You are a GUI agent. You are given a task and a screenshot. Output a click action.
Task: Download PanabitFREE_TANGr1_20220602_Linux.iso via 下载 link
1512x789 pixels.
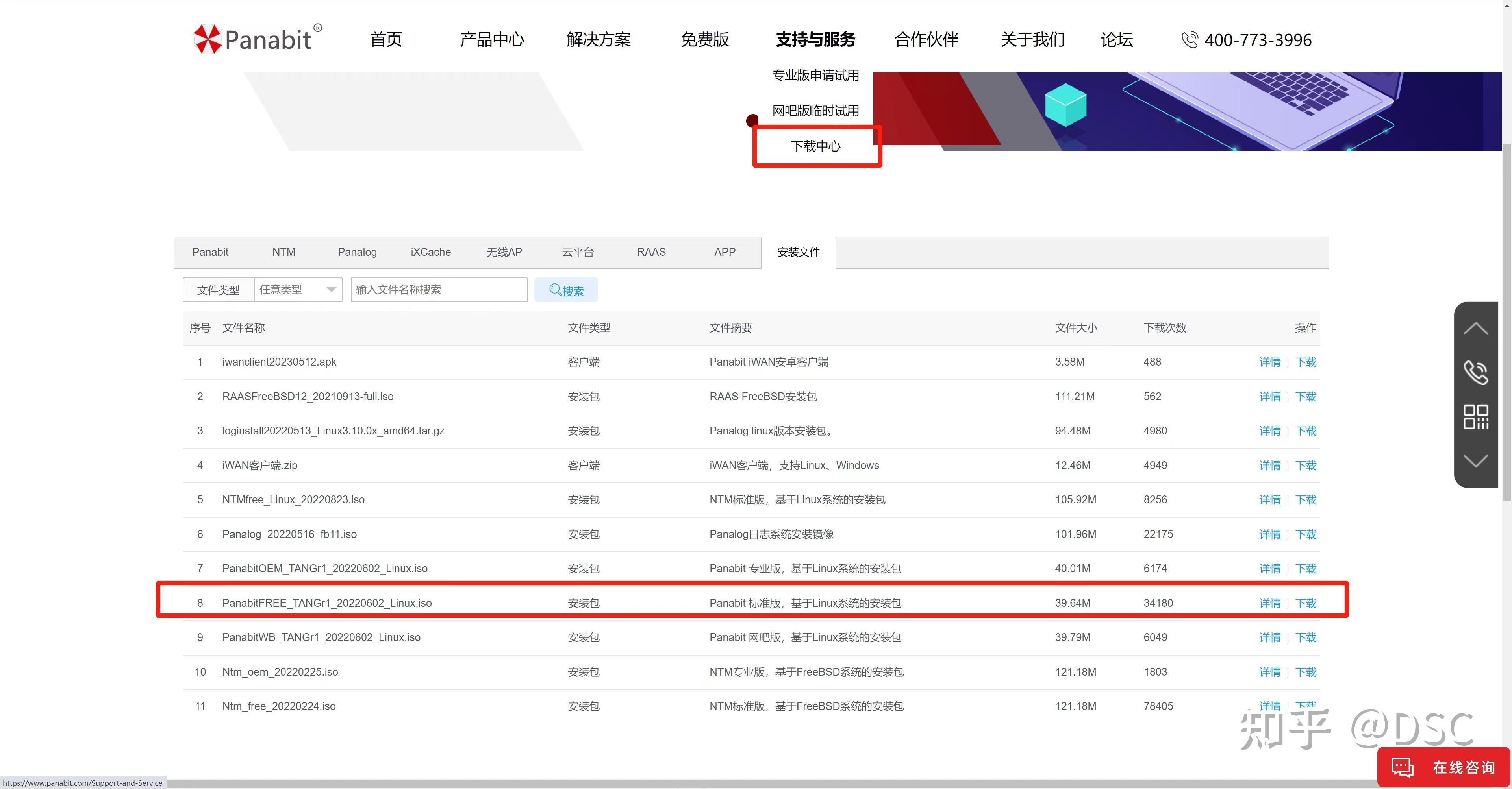pos(1305,603)
